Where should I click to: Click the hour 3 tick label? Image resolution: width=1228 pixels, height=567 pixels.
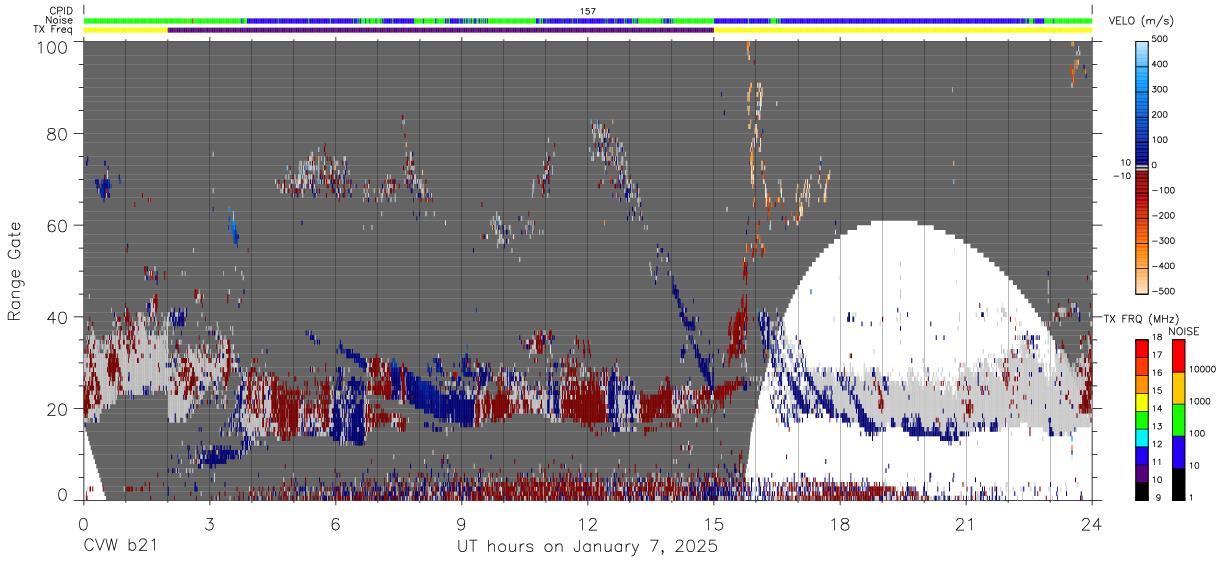pos(209,524)
